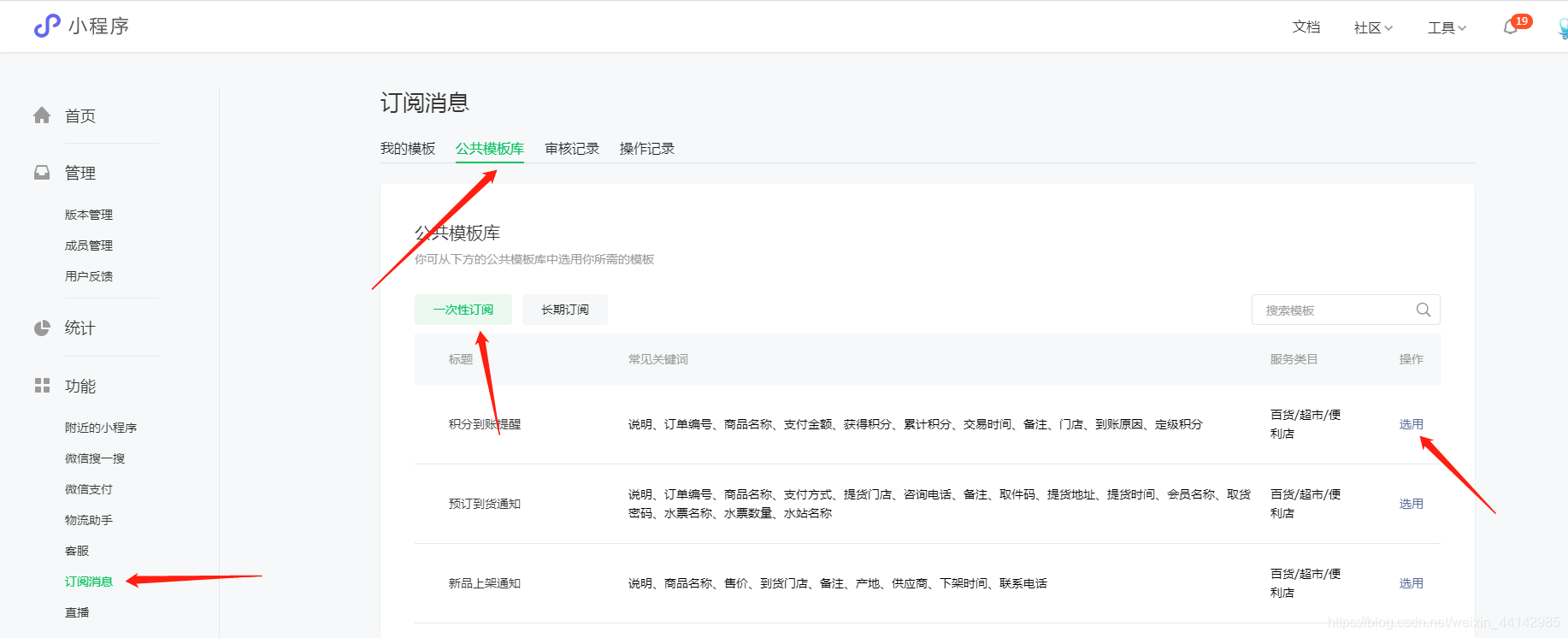Open 管理 section label in sidebar
Screen dimensions: 1568x638
[80, 174]
